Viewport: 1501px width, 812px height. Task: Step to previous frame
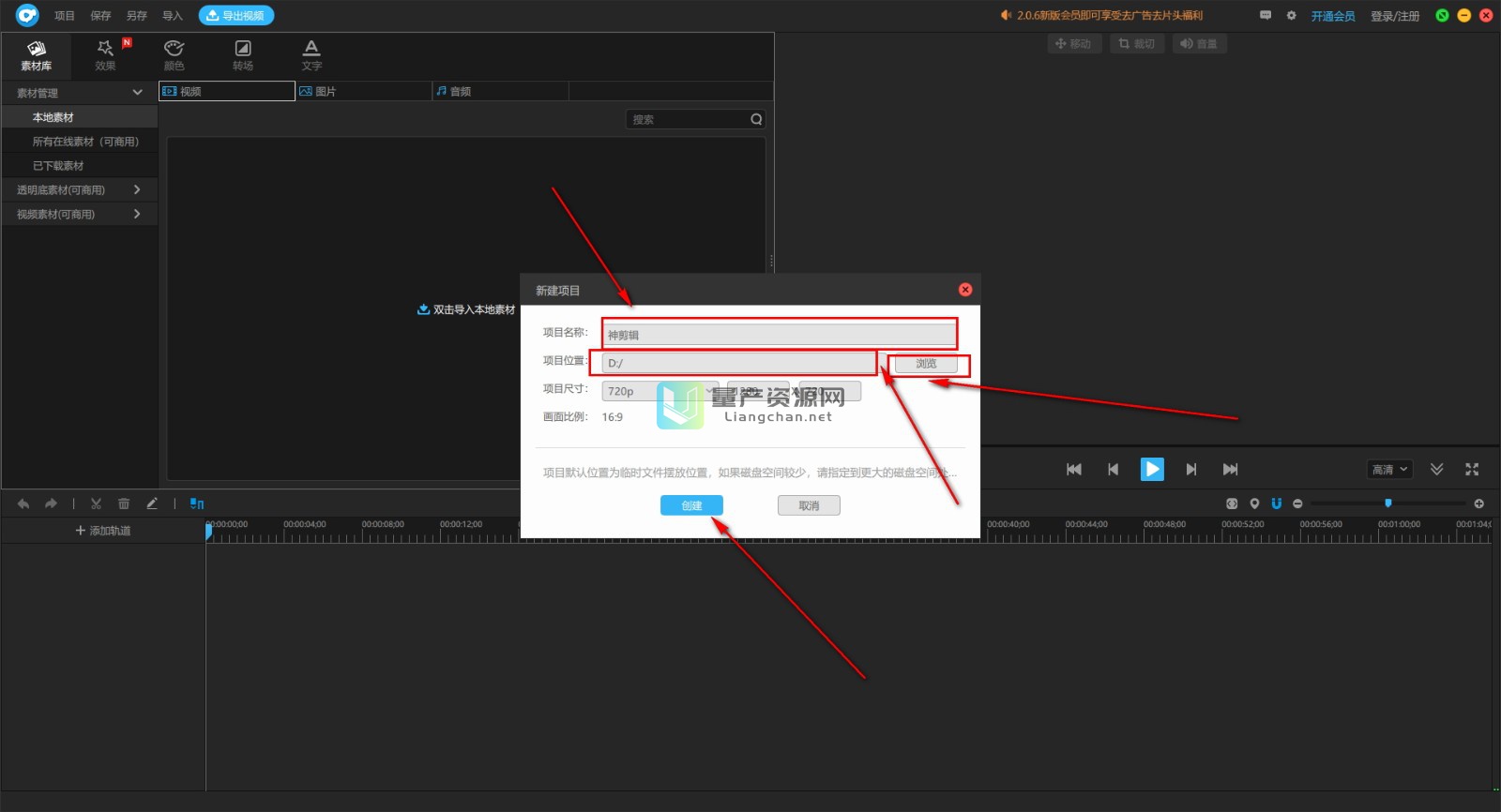click(x=1113, y=469)
